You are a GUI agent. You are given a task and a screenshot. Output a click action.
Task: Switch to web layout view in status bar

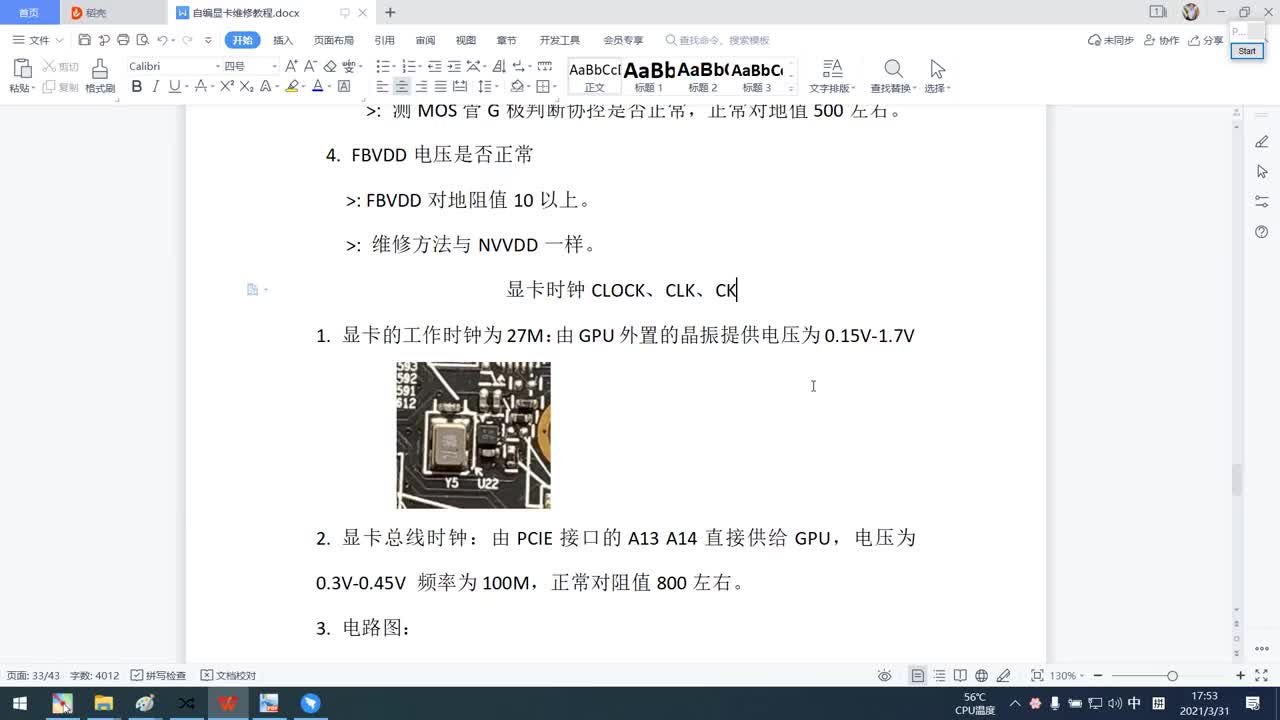(x=982, y=676)
